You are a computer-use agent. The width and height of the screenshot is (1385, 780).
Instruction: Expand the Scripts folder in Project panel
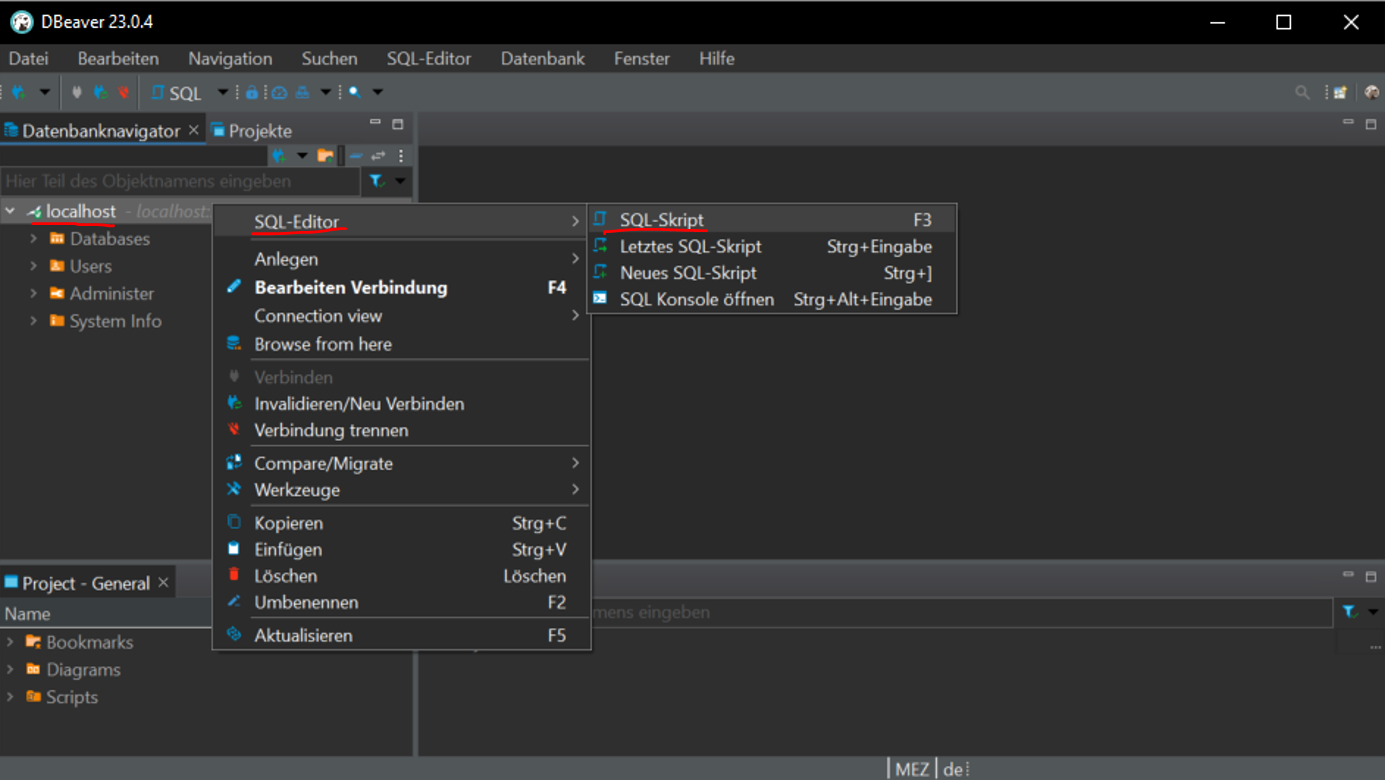coord(11,697)
